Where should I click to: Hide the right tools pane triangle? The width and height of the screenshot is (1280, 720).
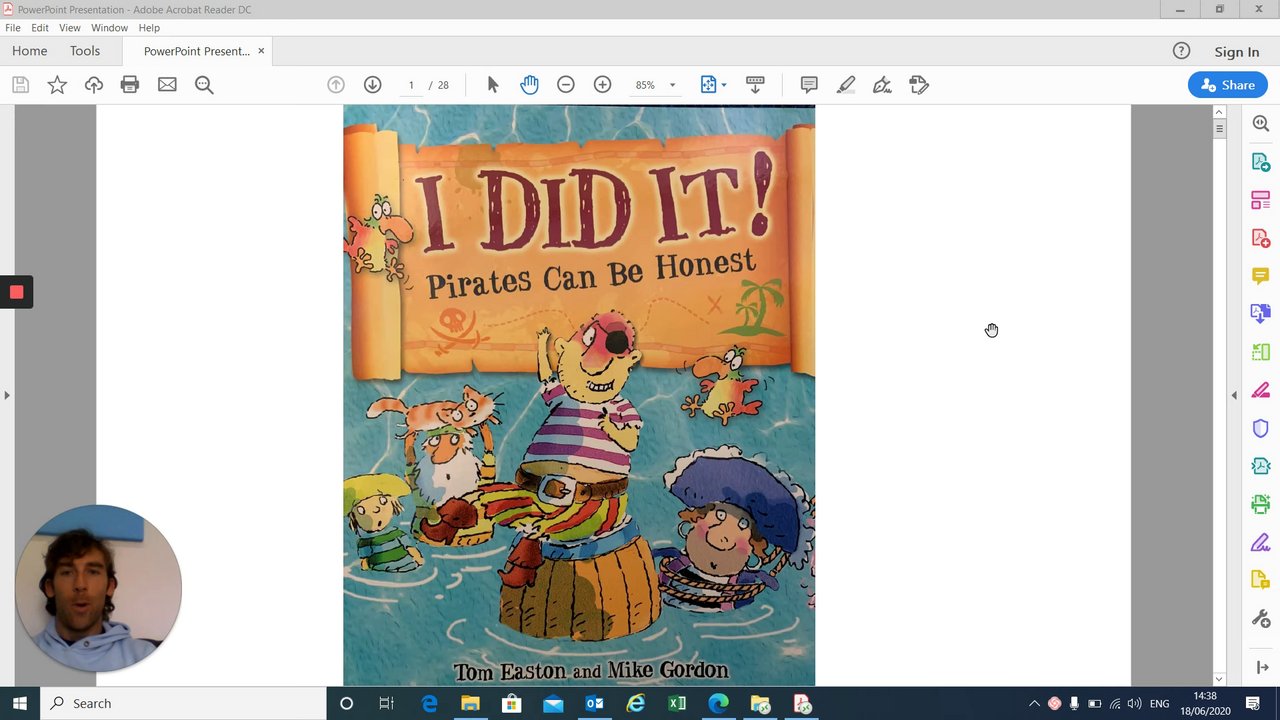1233,395
